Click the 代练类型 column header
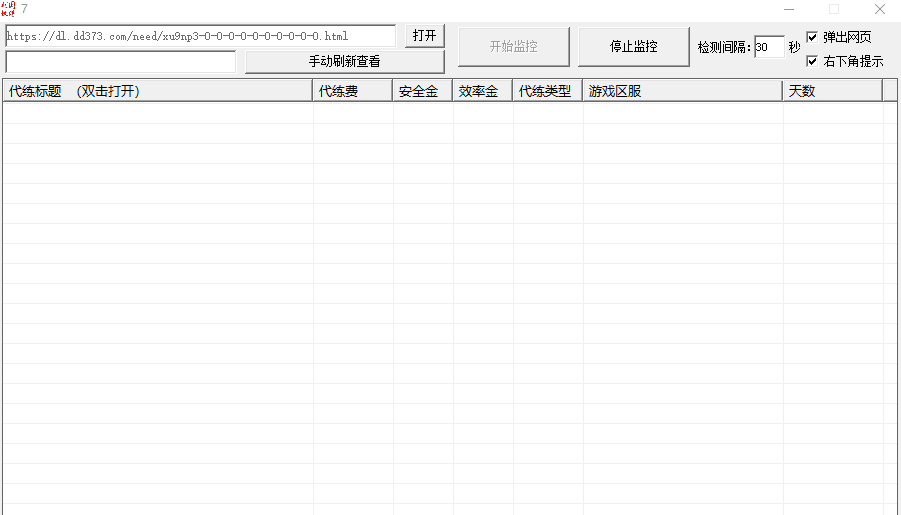The width and height of the screenshot is (901, 515). point(548,91)
